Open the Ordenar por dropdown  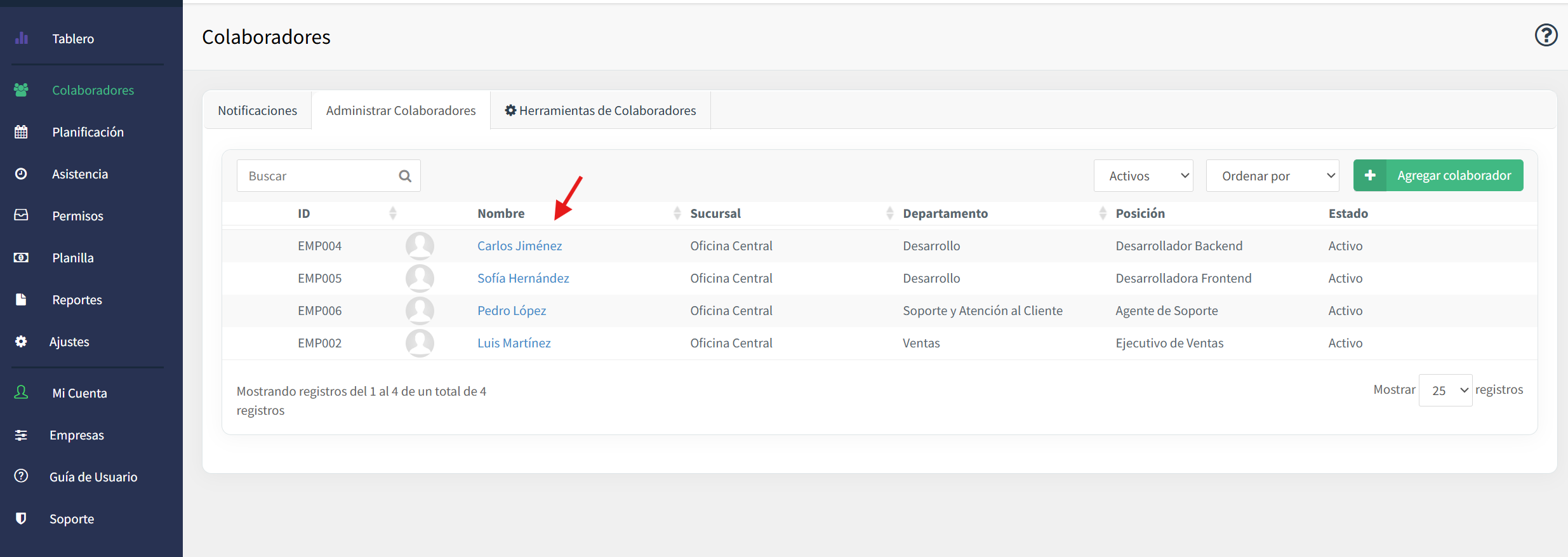click(1272, 176)
